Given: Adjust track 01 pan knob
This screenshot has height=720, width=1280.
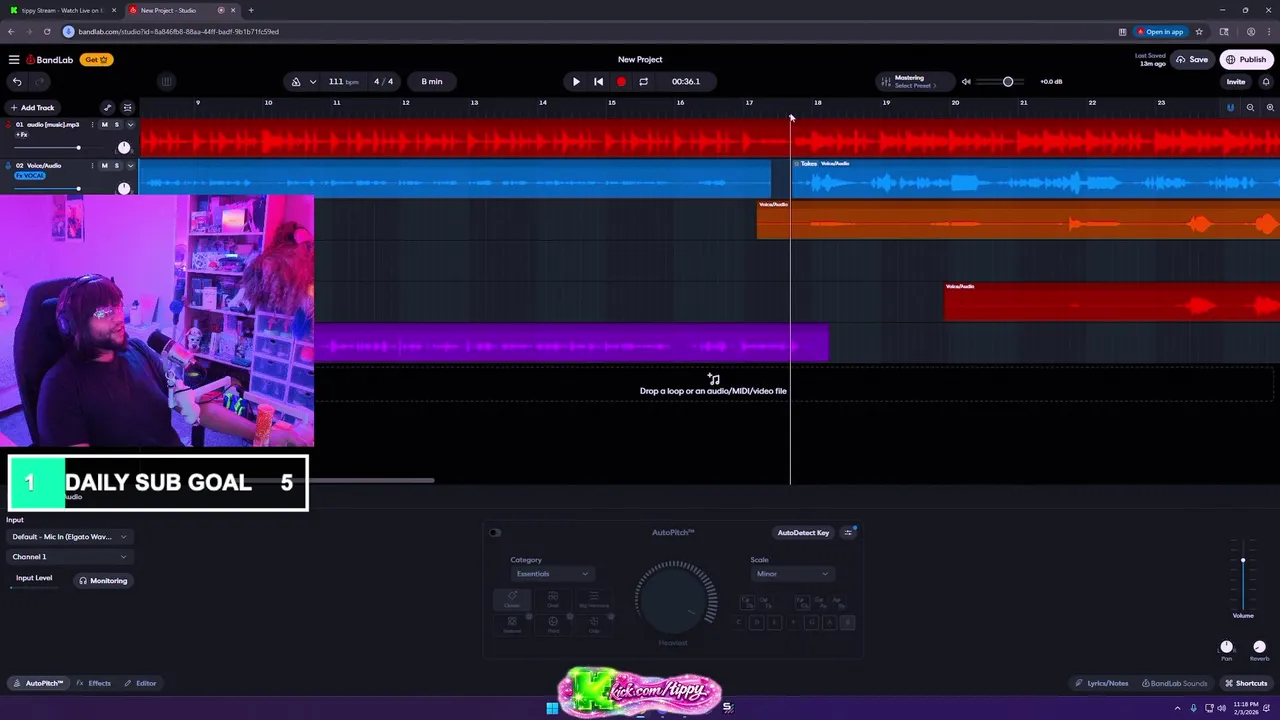Looking at the screenshot, I should [x=124, y=148].
